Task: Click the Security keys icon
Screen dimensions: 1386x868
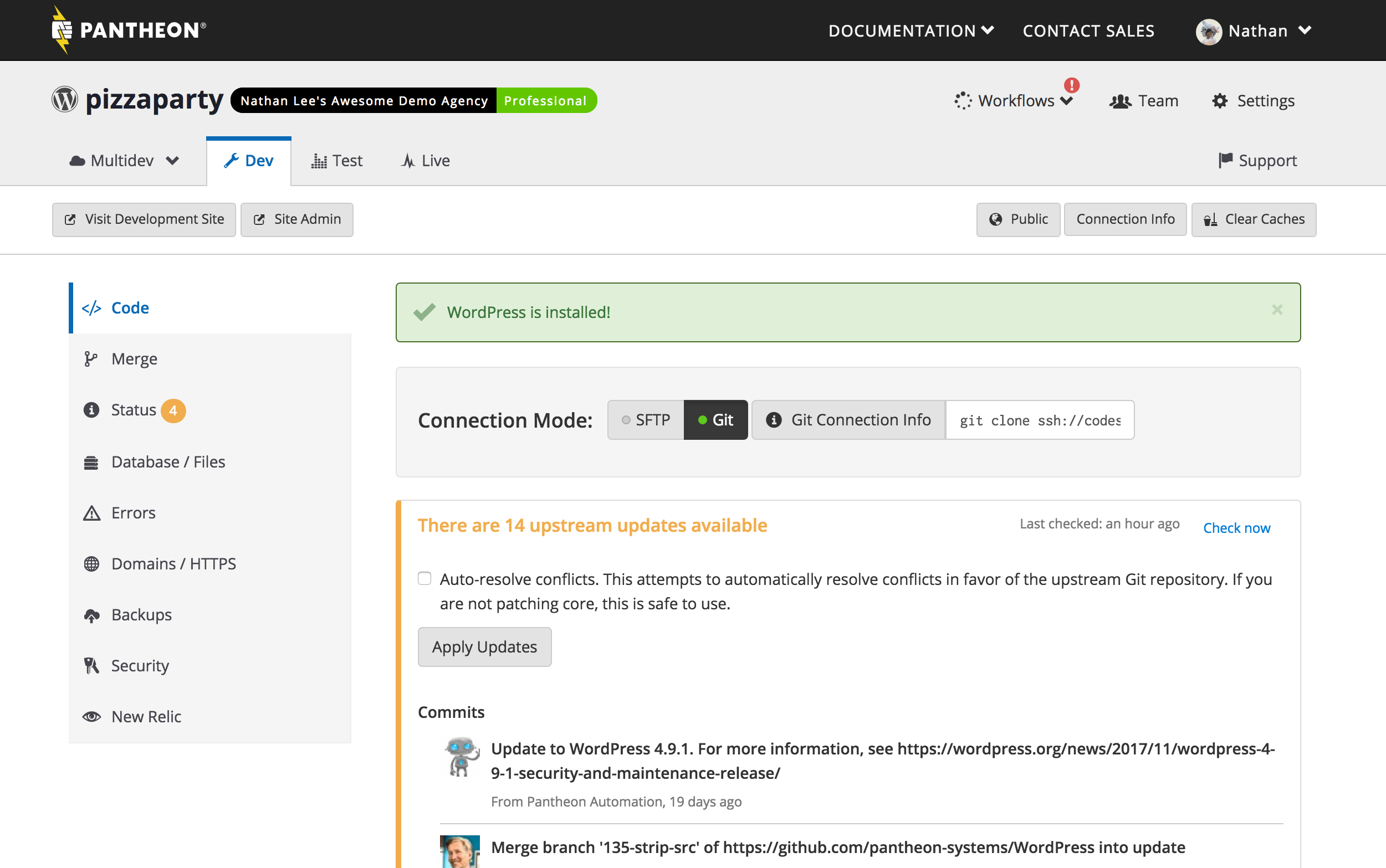Action: pyautogui.click(x=91, y=666)
